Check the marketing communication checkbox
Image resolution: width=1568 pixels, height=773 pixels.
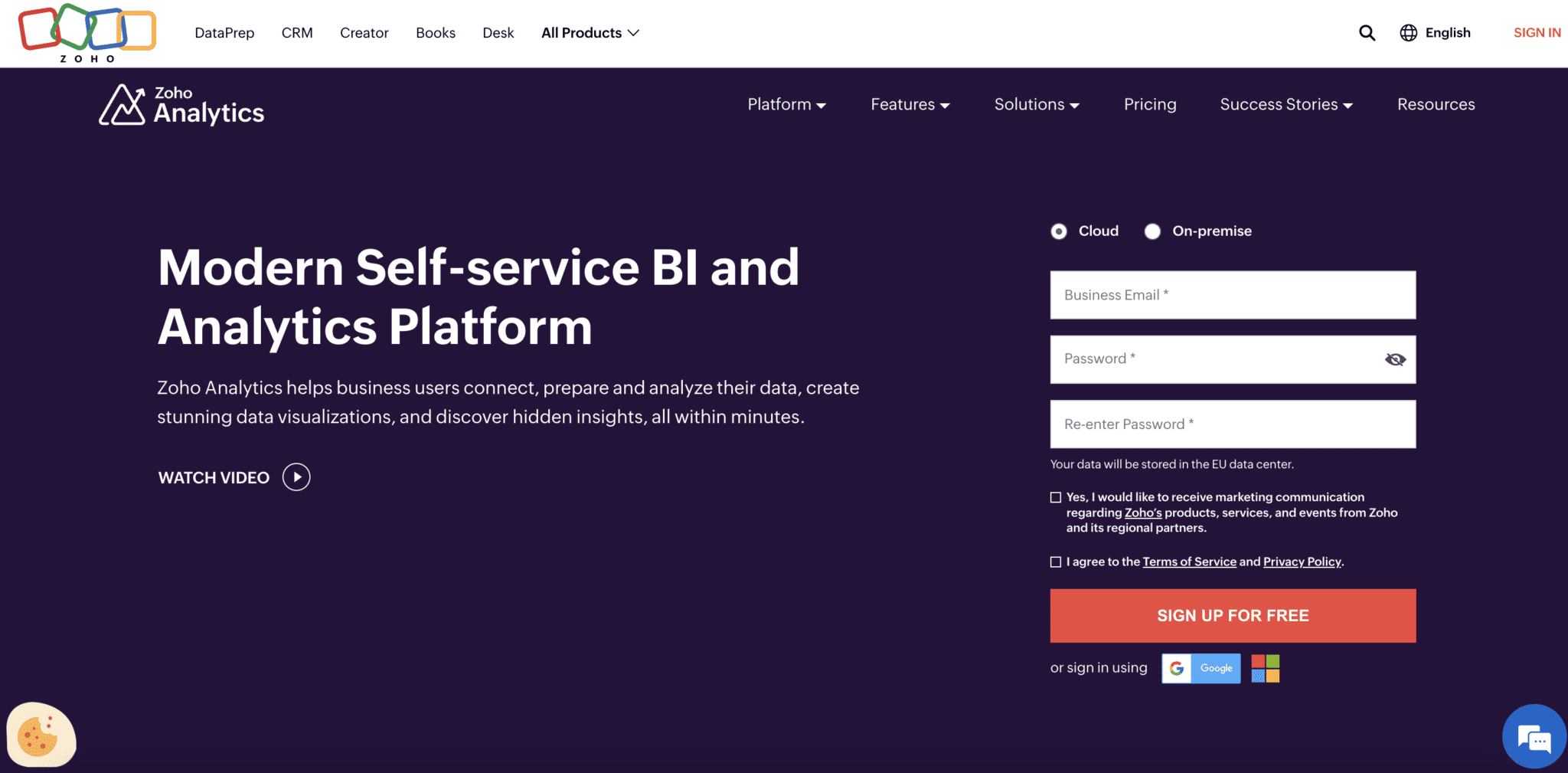[1056, 498]
